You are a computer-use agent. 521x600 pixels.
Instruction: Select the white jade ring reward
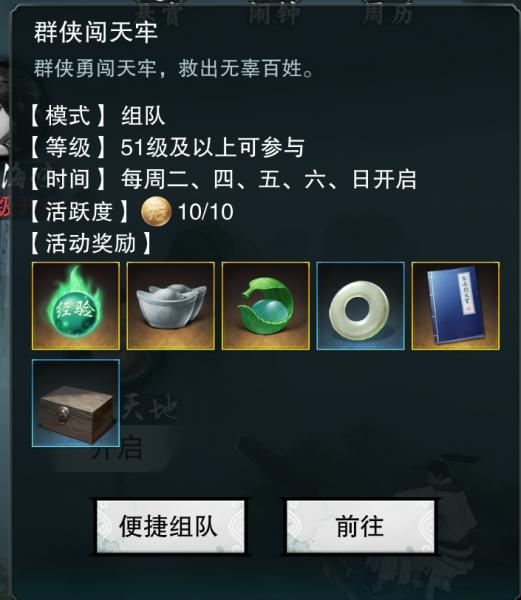(360, 306)
